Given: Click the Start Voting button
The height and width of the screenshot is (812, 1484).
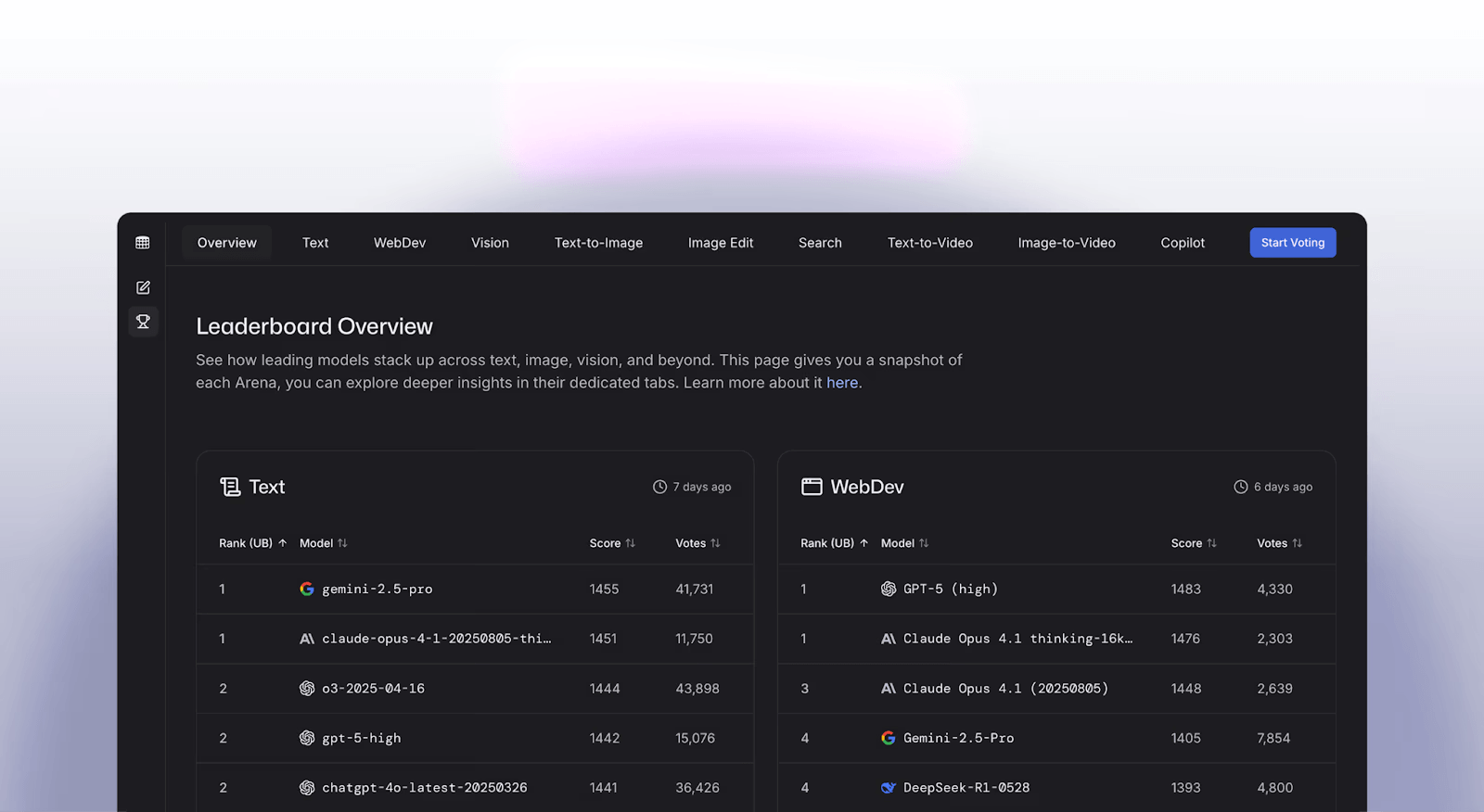Looking at the screenshot, I should 1293,243.
